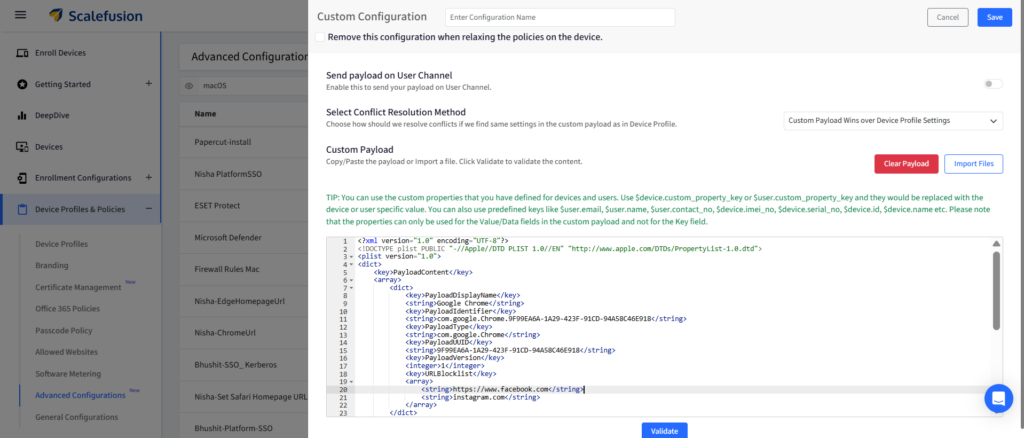Screen dimensions: 1024x438
Task: Save the custom configuration
Action: [x=995, y=18]
